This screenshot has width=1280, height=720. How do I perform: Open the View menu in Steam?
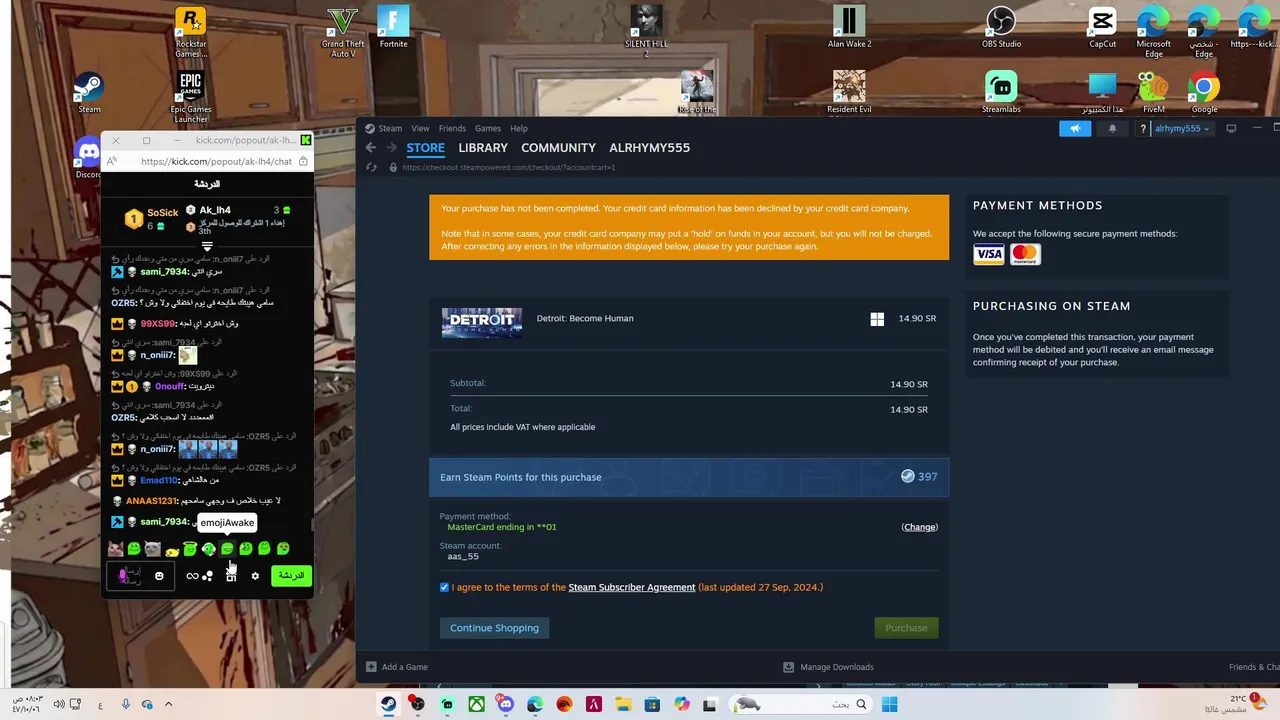coord(420,128)
